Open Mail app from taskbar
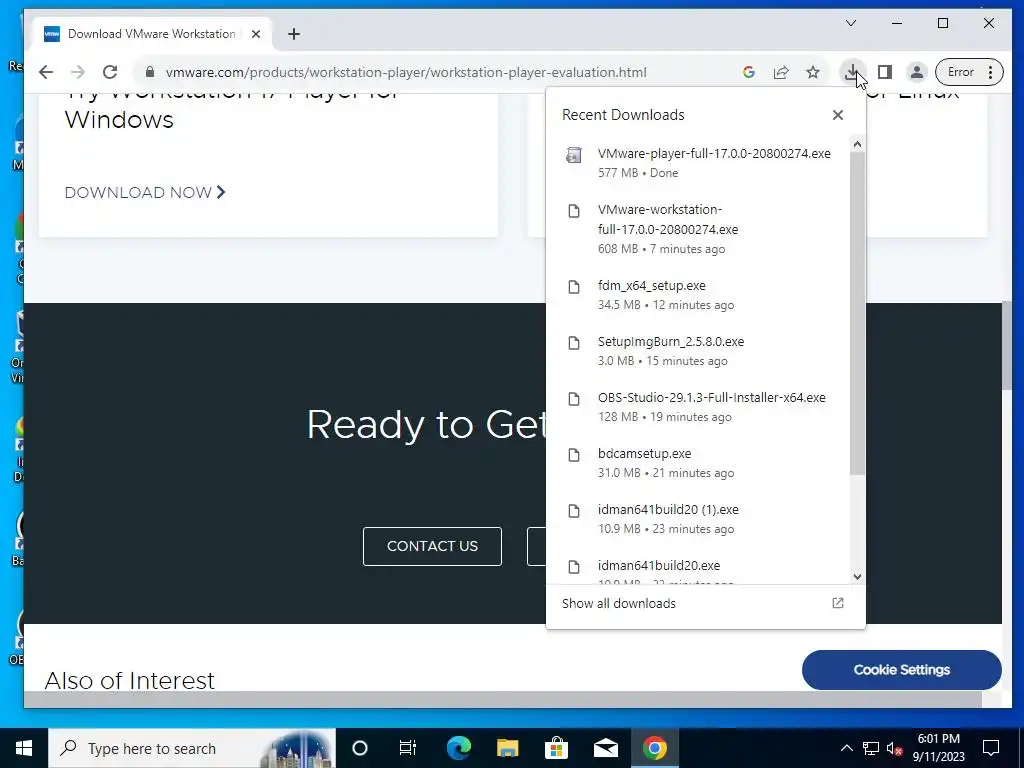The image size is (1024, 768). [x=605, y=748]
